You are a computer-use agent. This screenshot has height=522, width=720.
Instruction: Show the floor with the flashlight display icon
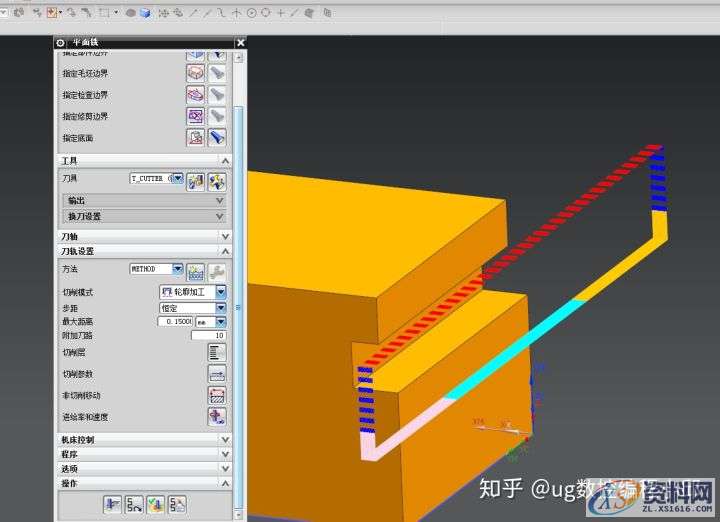pyautogui.click(x=217, y=138)
